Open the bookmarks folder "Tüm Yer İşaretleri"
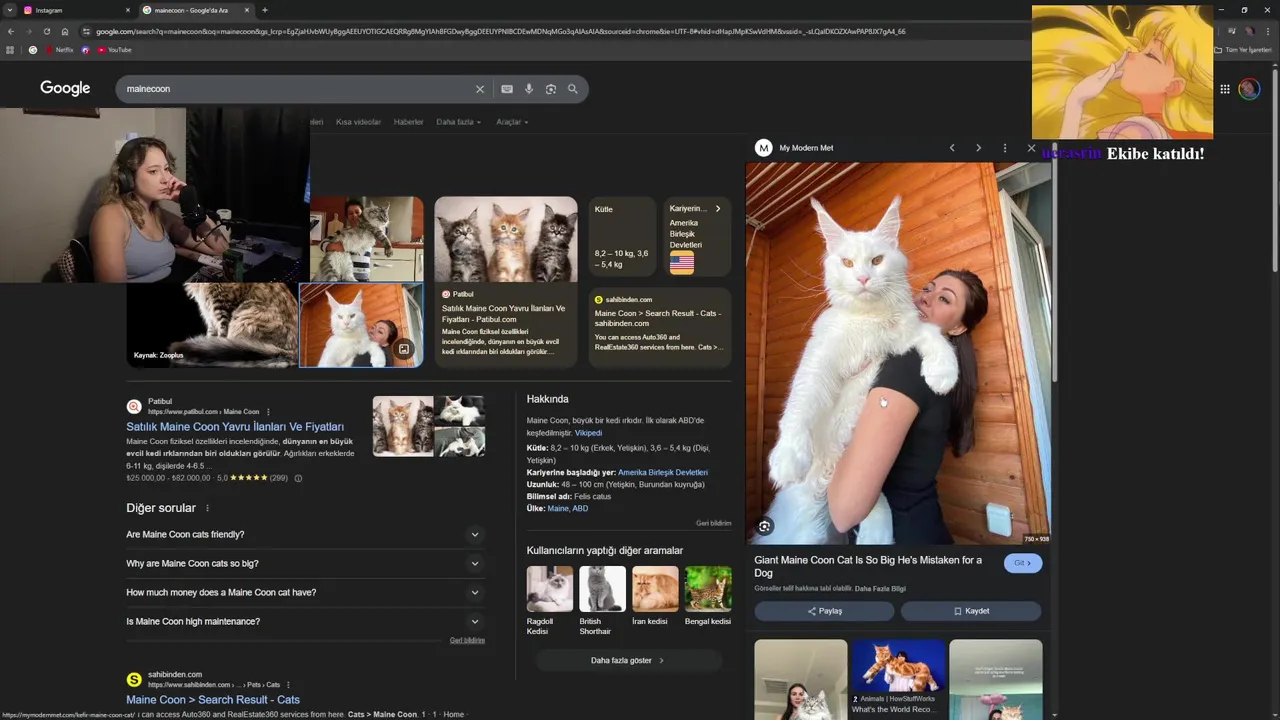 click(1243, 50)
